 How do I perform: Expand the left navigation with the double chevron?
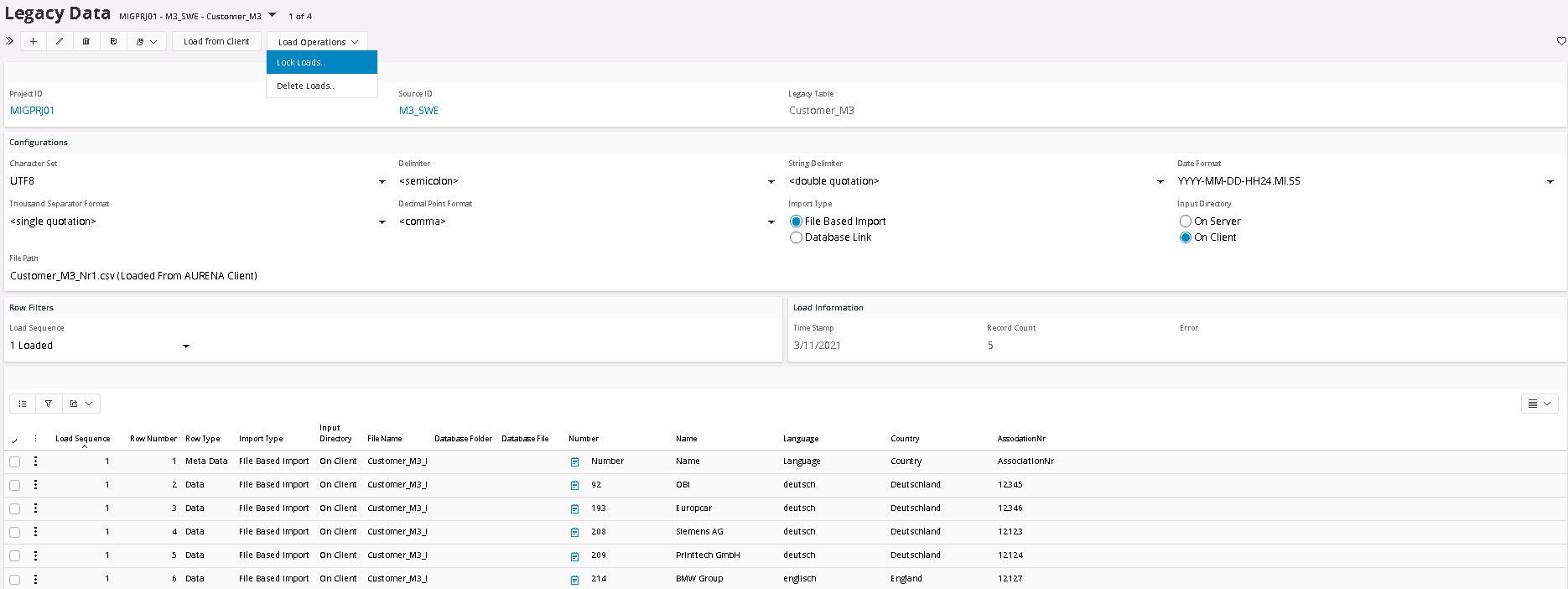[x=10, y=41]
